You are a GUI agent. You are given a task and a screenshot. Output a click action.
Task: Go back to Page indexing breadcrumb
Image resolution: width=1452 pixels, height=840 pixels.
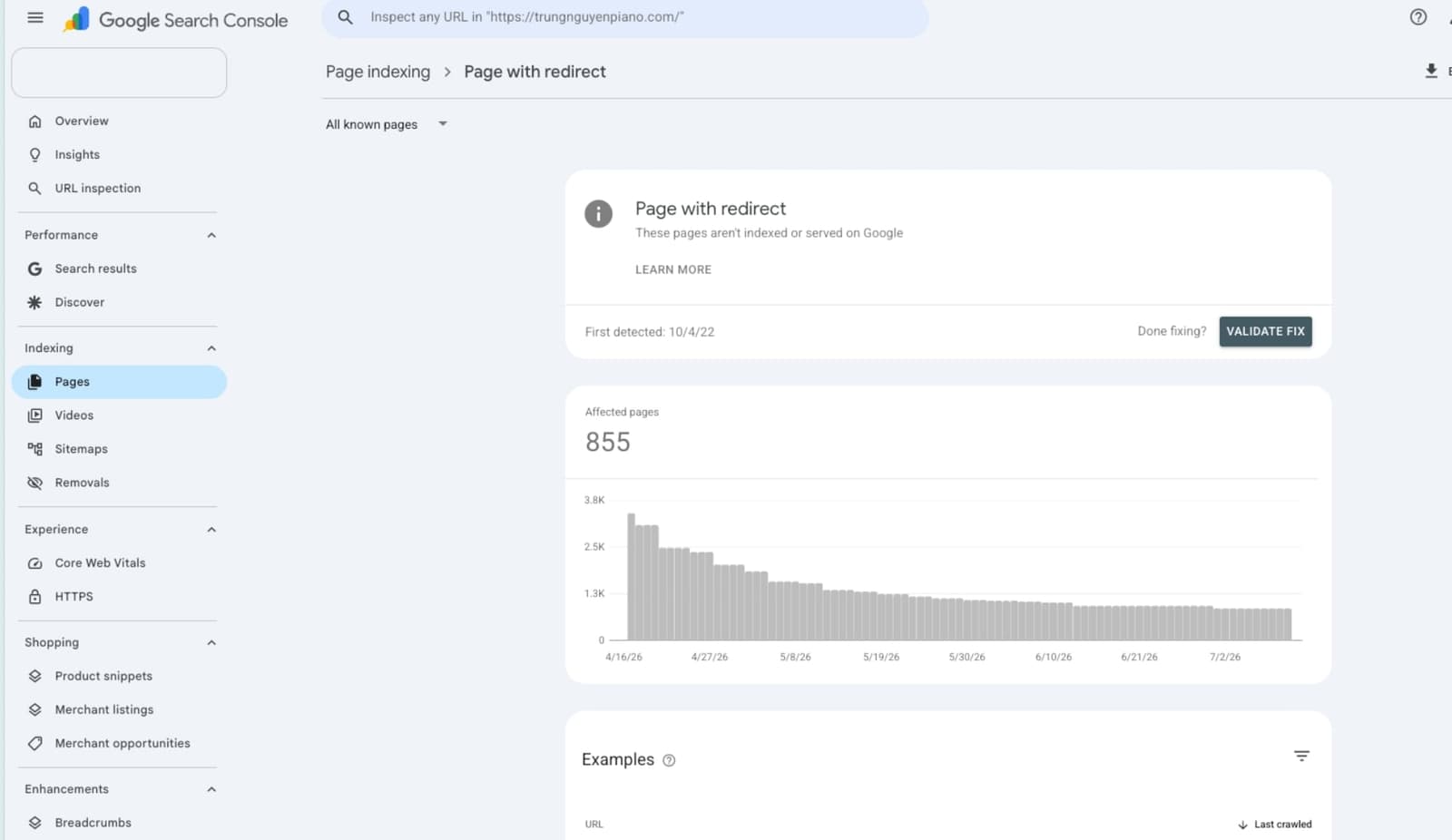pyautogui.click(x=378, y=72)
